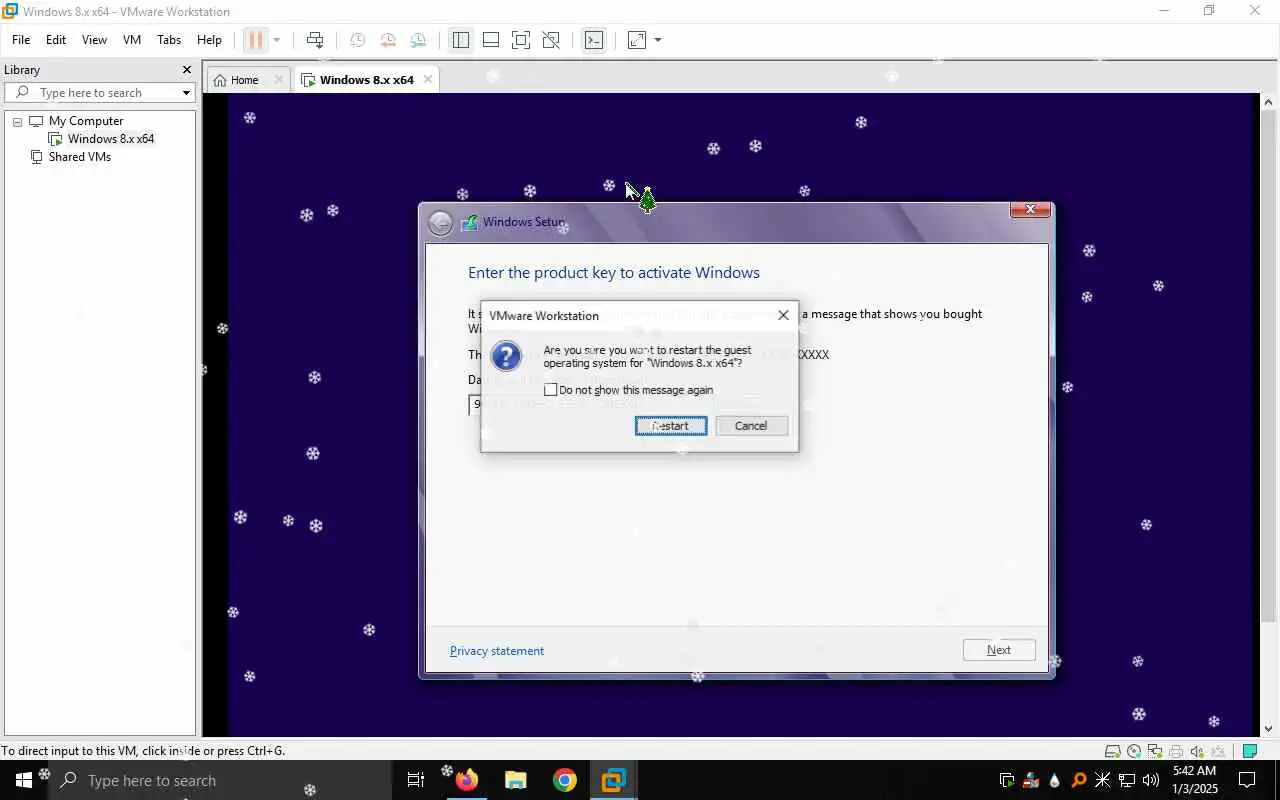
Task: Close the Windows 8.x x64 tab
Action: pyautogui.click(x=428, y=80)
